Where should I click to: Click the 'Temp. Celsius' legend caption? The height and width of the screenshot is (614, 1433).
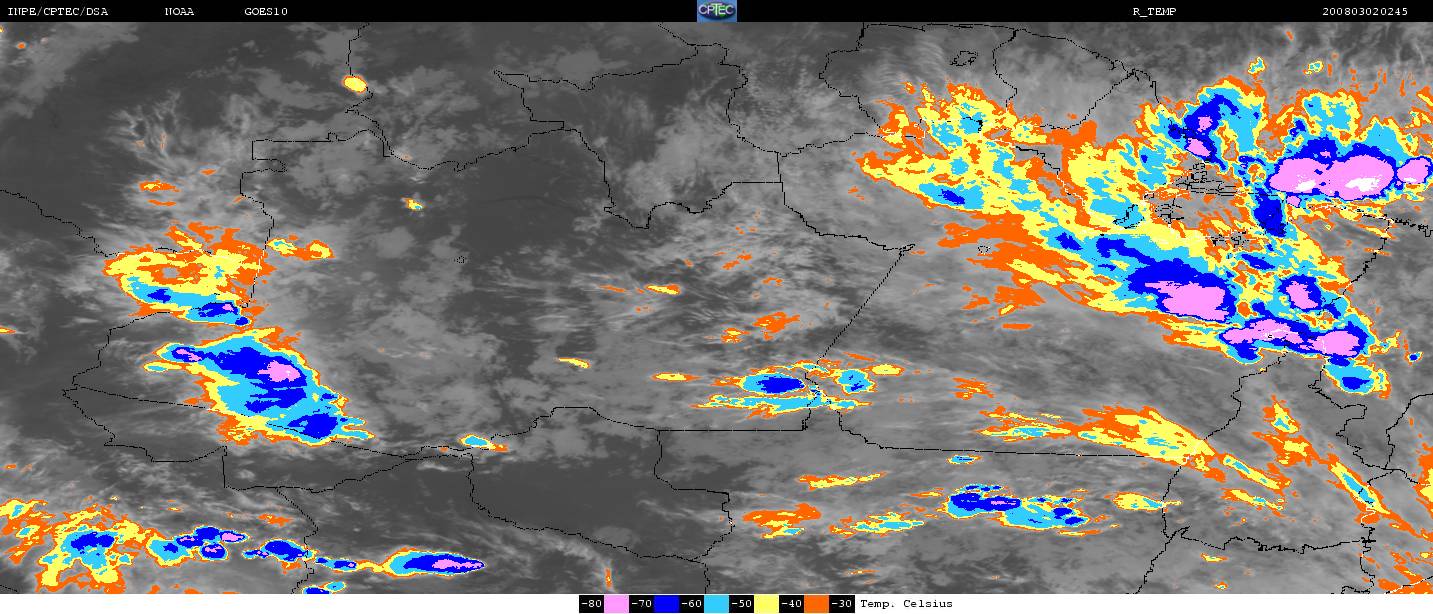tap(906, 604)
